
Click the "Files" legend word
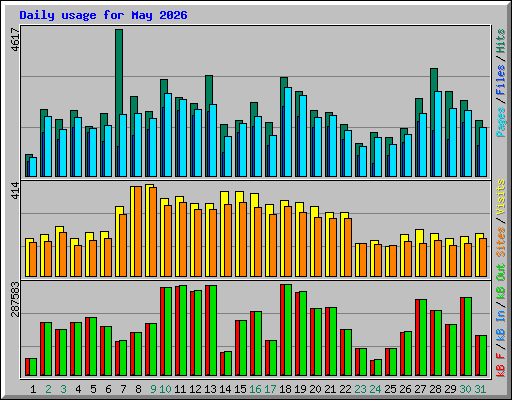click(501, 80)
